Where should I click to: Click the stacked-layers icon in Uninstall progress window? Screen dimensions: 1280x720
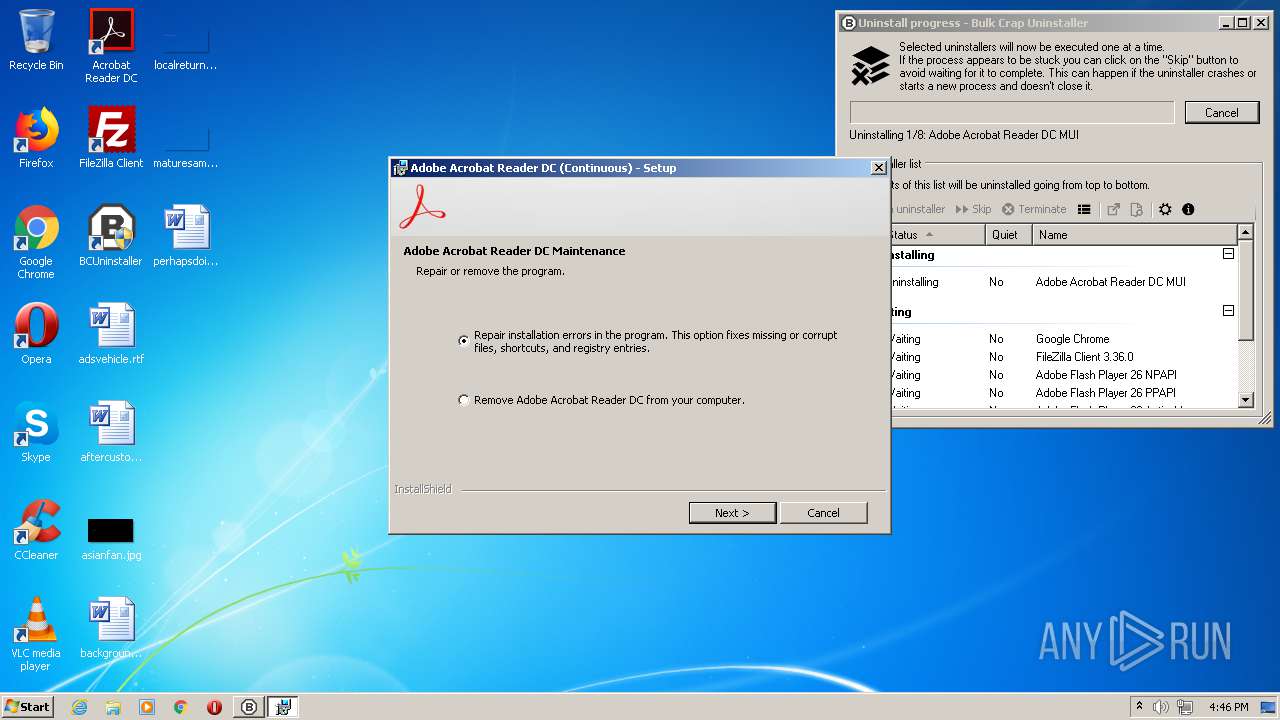(x=870, y=66)
